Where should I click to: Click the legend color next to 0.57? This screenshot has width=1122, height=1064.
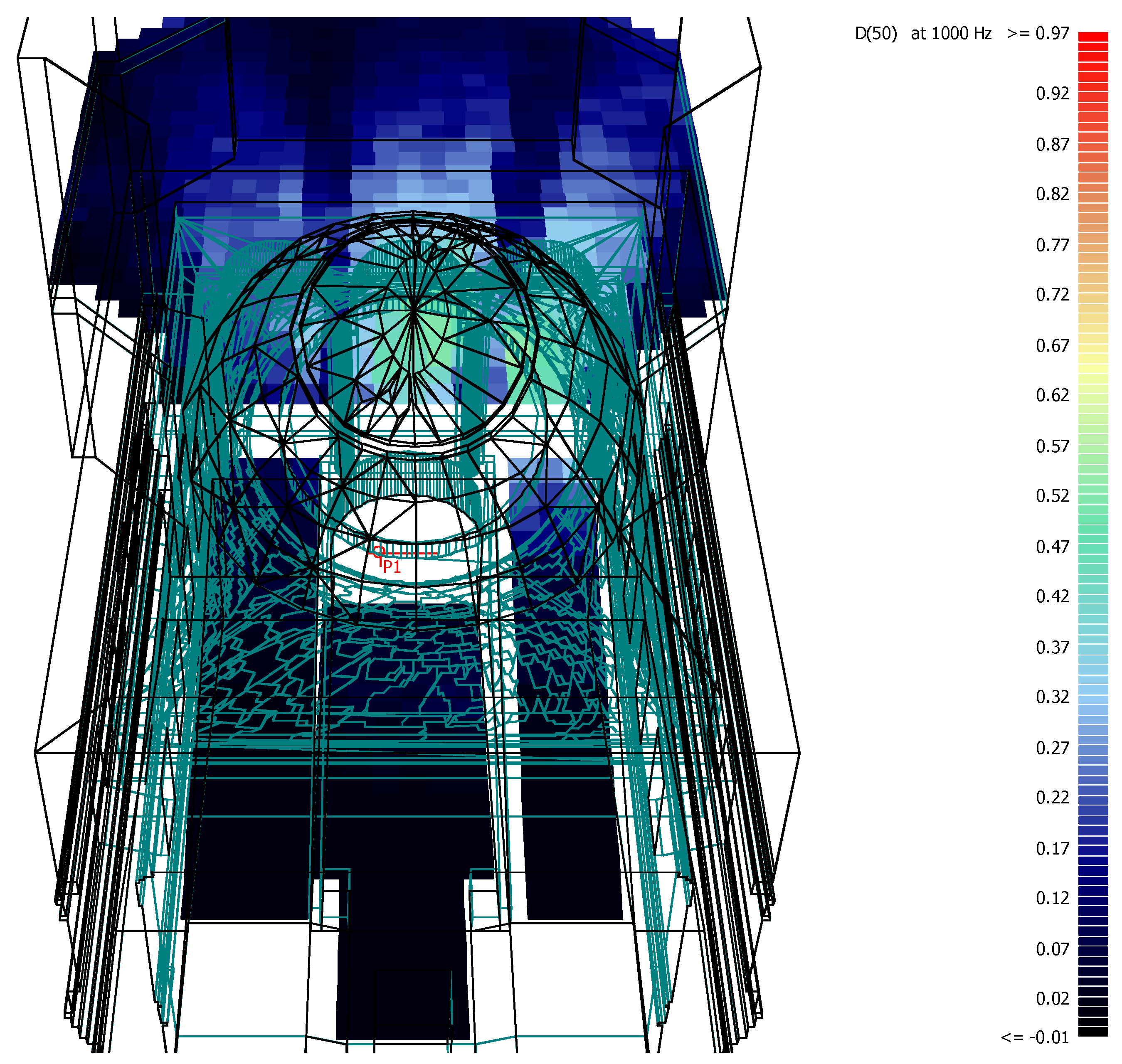tap(1092, 448)
